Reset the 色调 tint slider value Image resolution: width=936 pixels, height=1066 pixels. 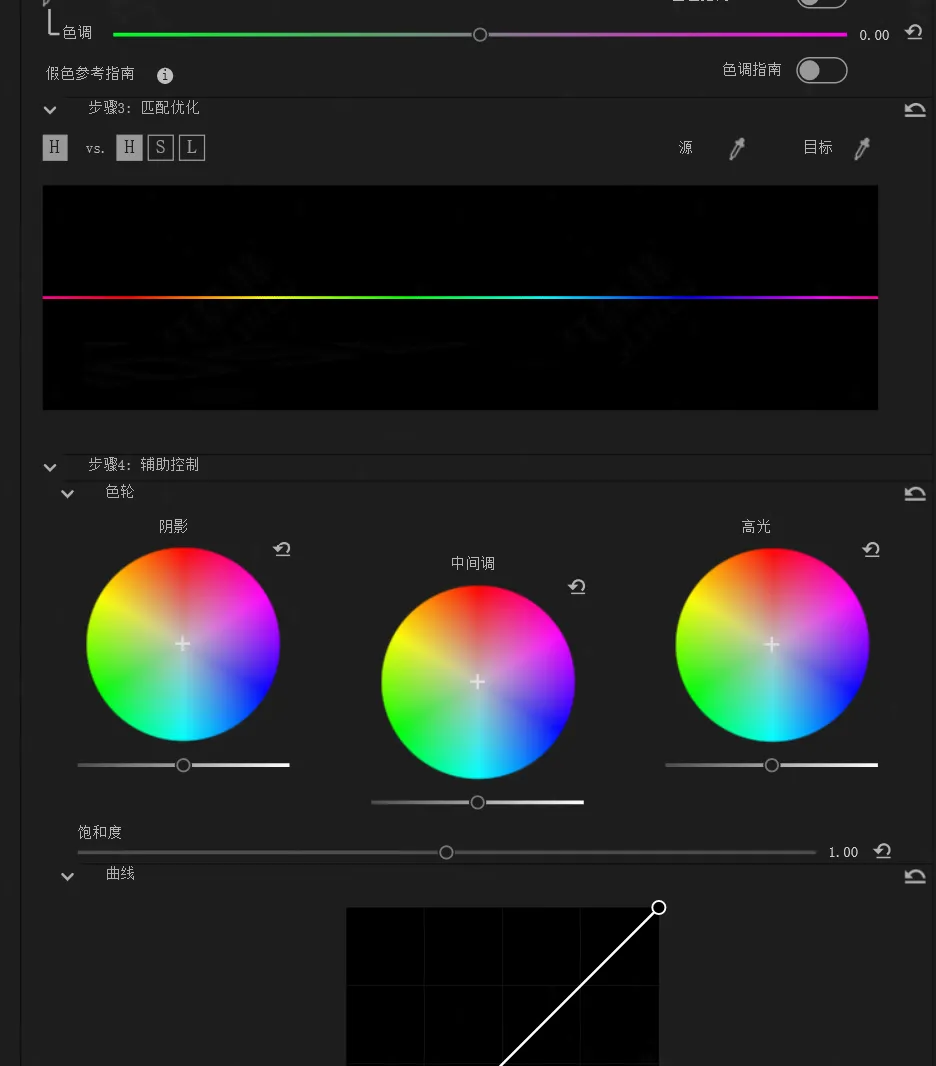coord(913,33)
